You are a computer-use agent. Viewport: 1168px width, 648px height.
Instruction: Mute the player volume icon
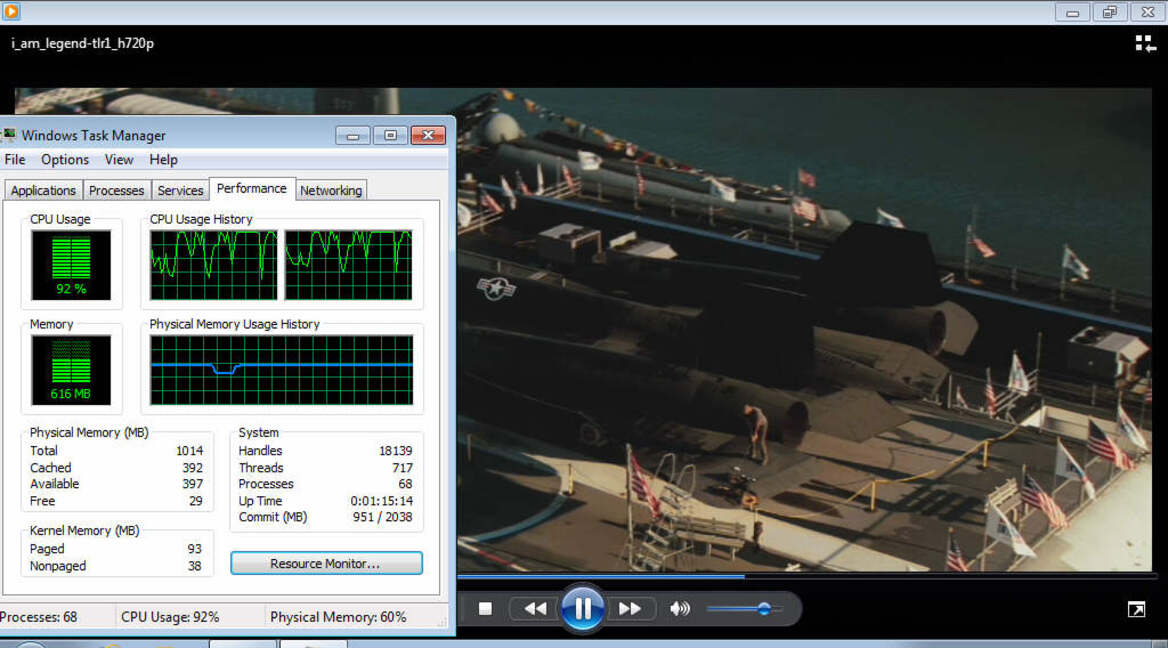pyautogui.click(x=679, y=609)
